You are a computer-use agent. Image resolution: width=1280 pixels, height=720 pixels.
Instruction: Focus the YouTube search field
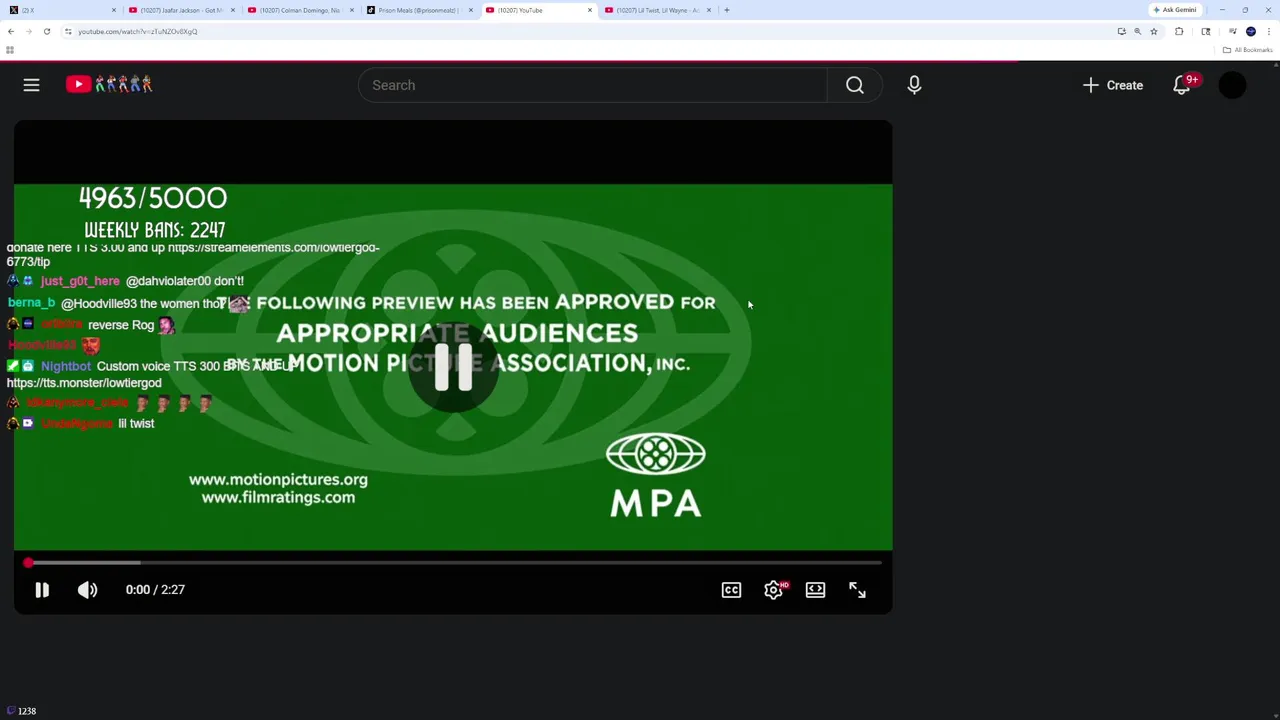coord(593,85)
